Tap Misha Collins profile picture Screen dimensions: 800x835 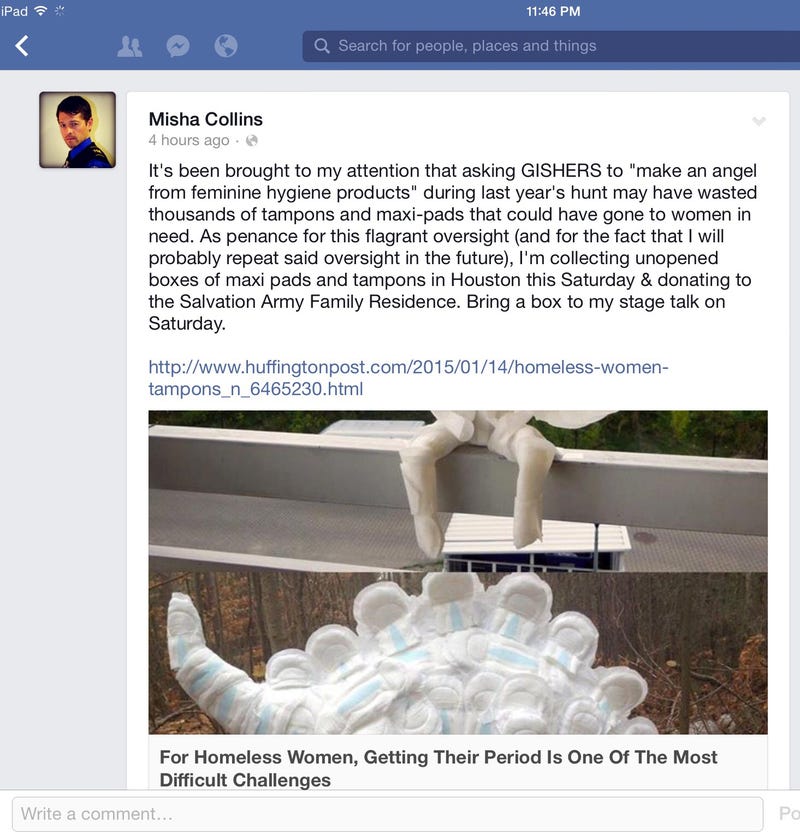(x=78, y=130)
